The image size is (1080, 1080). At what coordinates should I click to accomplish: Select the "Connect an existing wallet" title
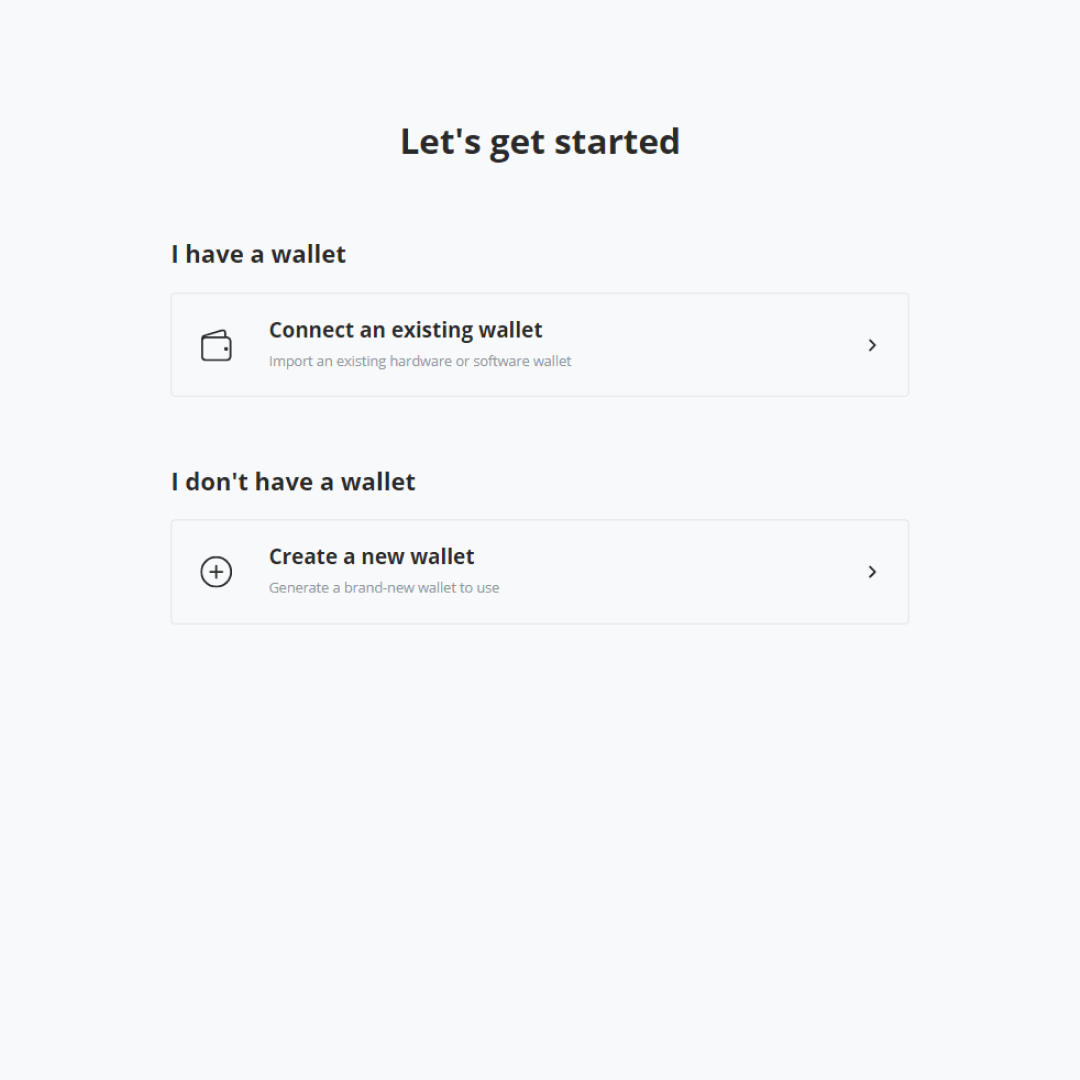pos(406,330)
